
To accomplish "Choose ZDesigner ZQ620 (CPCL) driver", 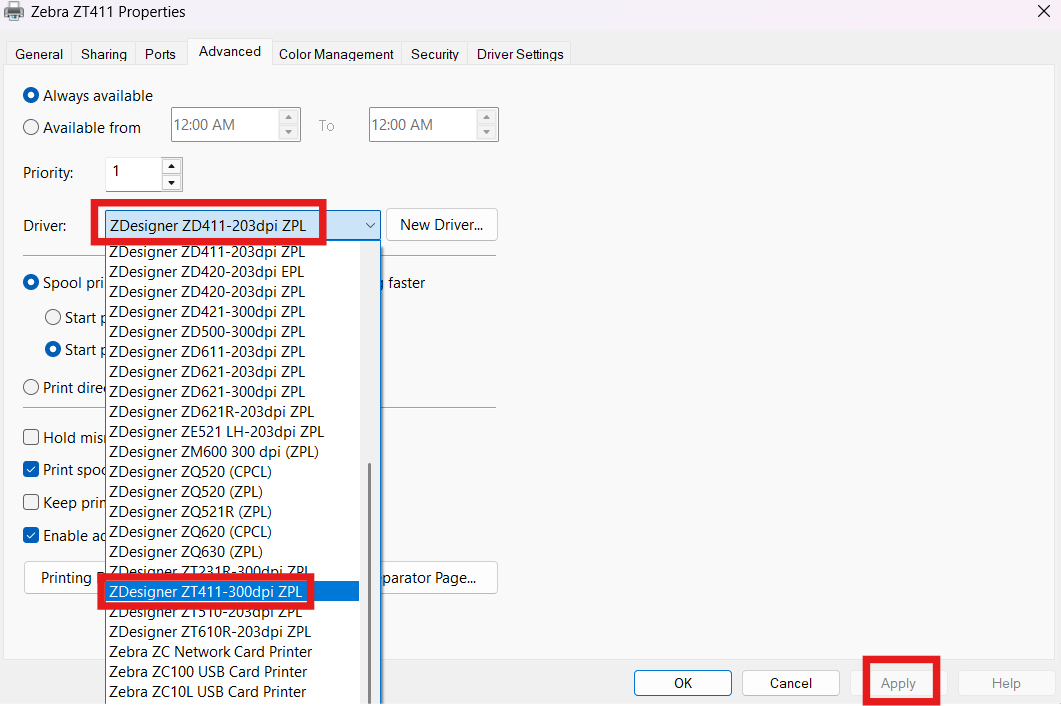I will click(x=233, y=531).
